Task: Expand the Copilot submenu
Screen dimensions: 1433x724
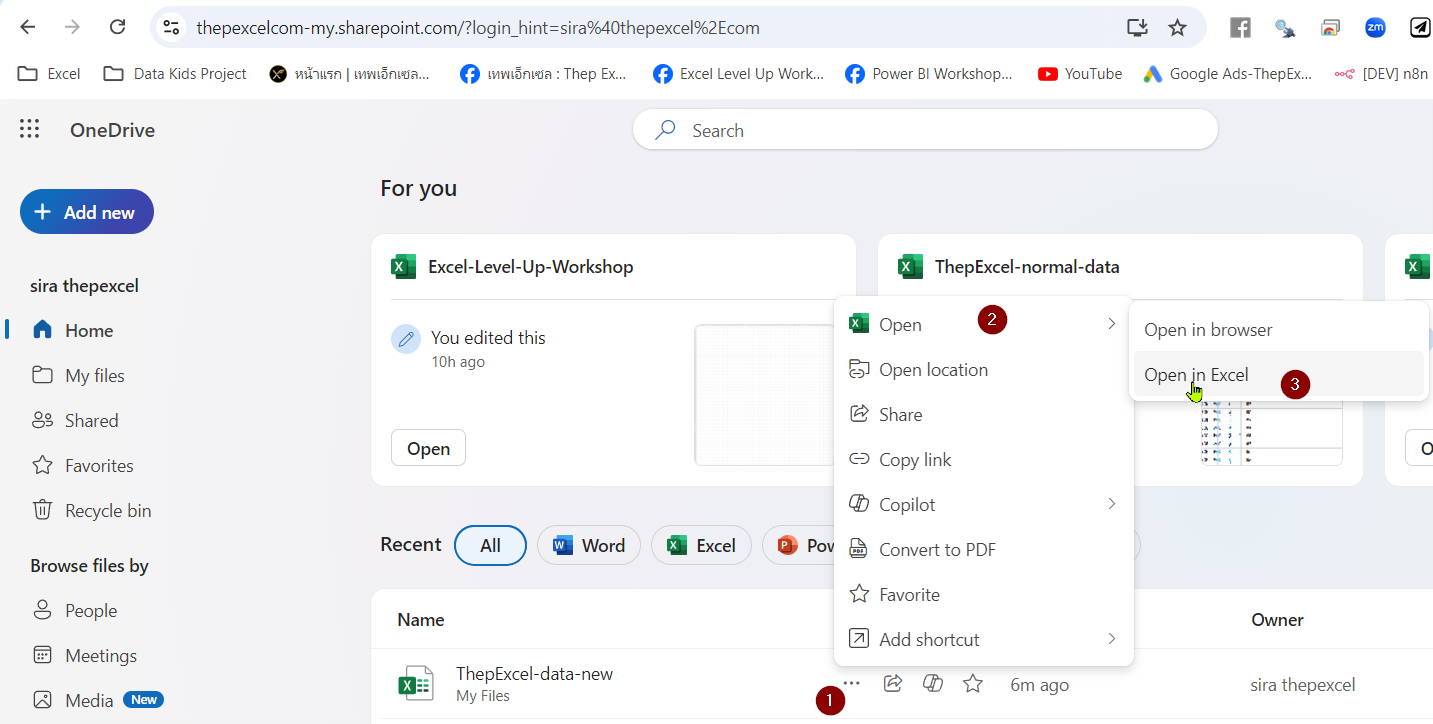Action: click(1110, 503)
